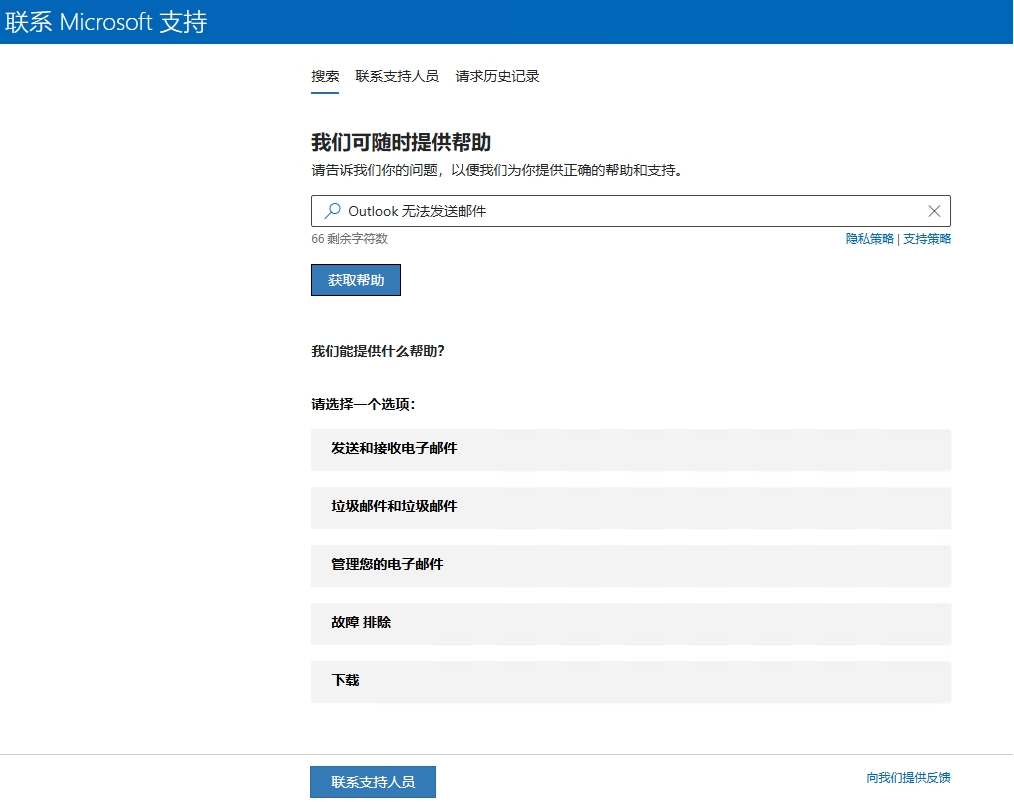Viewport: 1014px width, 807px height.
Task: Open the 向我们提供反馈 link
Action: (x=908, y=777)
